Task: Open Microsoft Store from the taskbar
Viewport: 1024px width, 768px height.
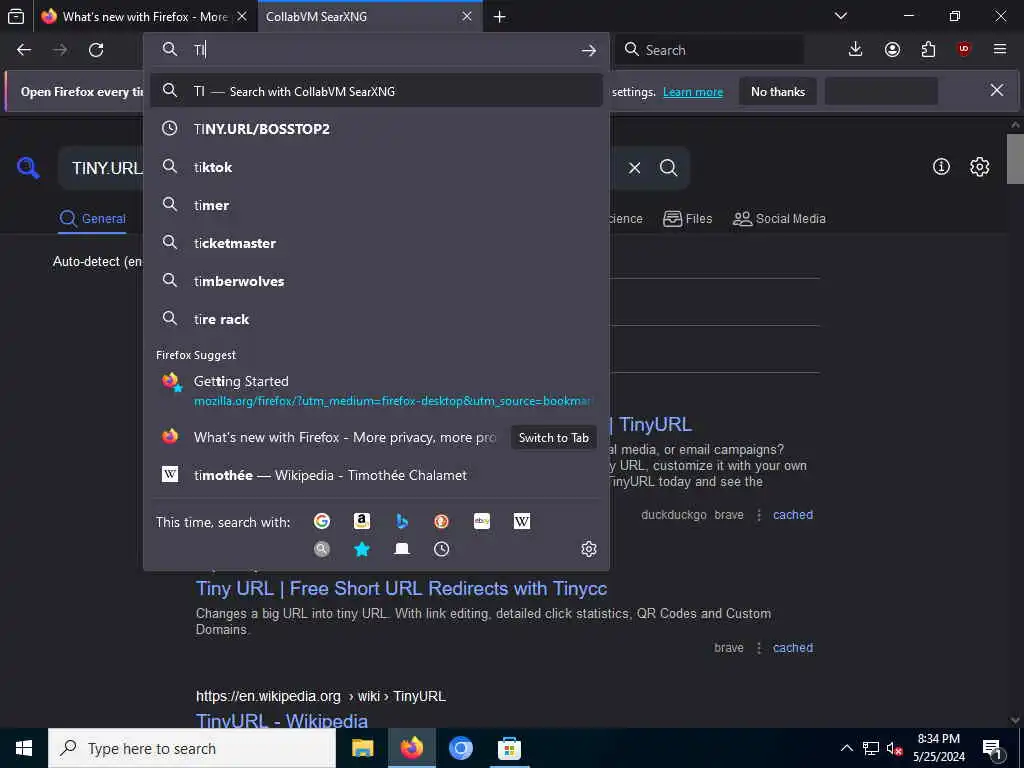Action: 509,748
